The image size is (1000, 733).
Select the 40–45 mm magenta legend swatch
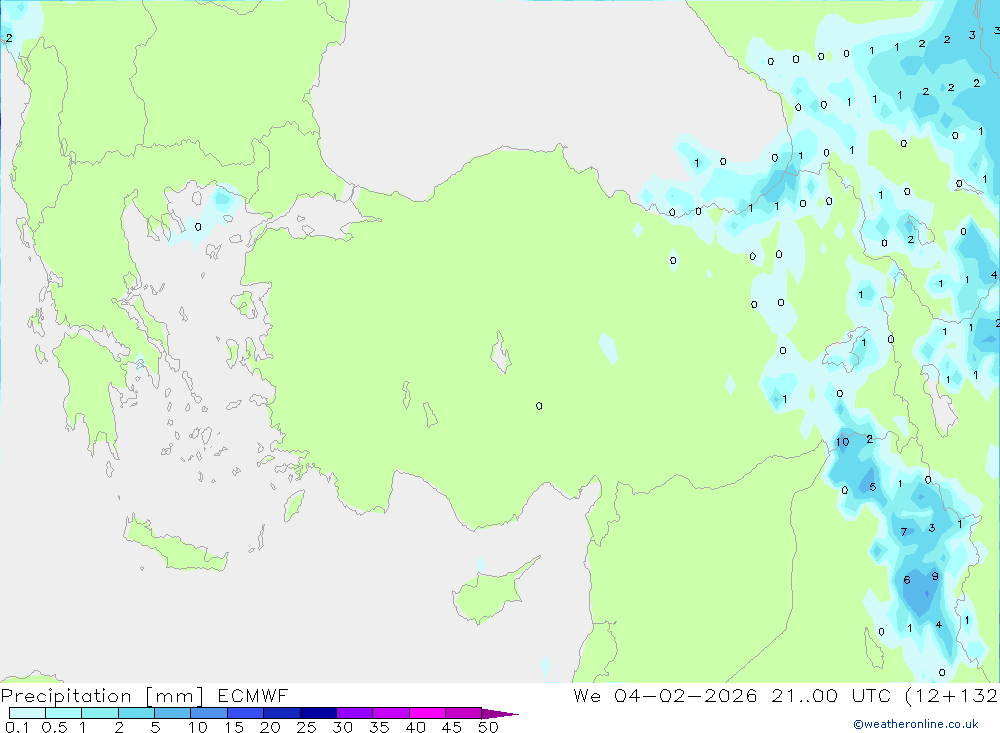pos(427,713)
